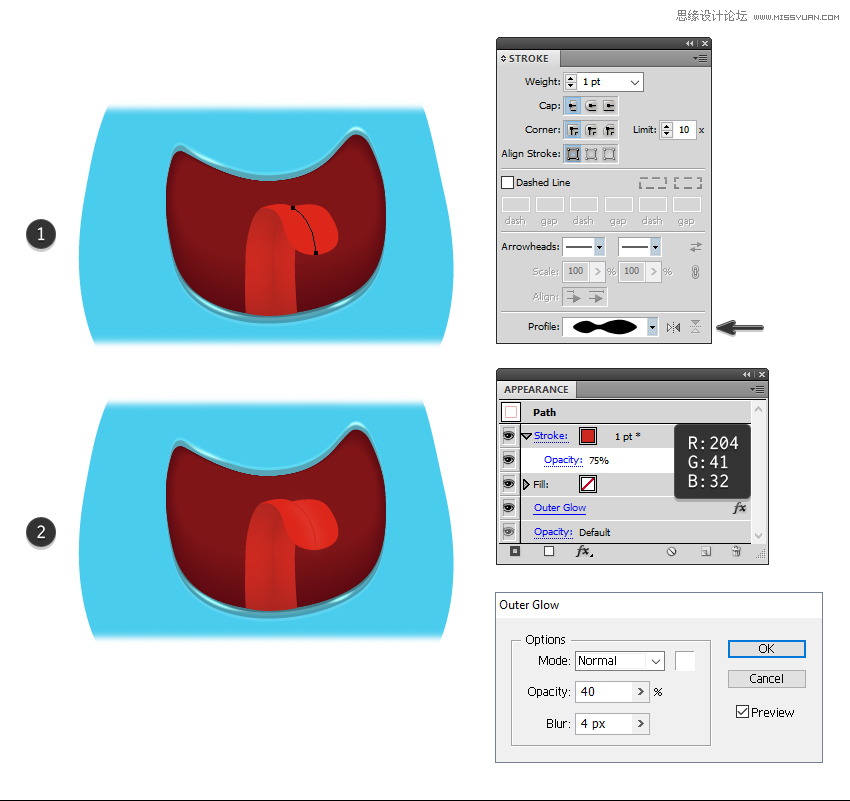Open Outer Glow color swatch

coord(685,661)
